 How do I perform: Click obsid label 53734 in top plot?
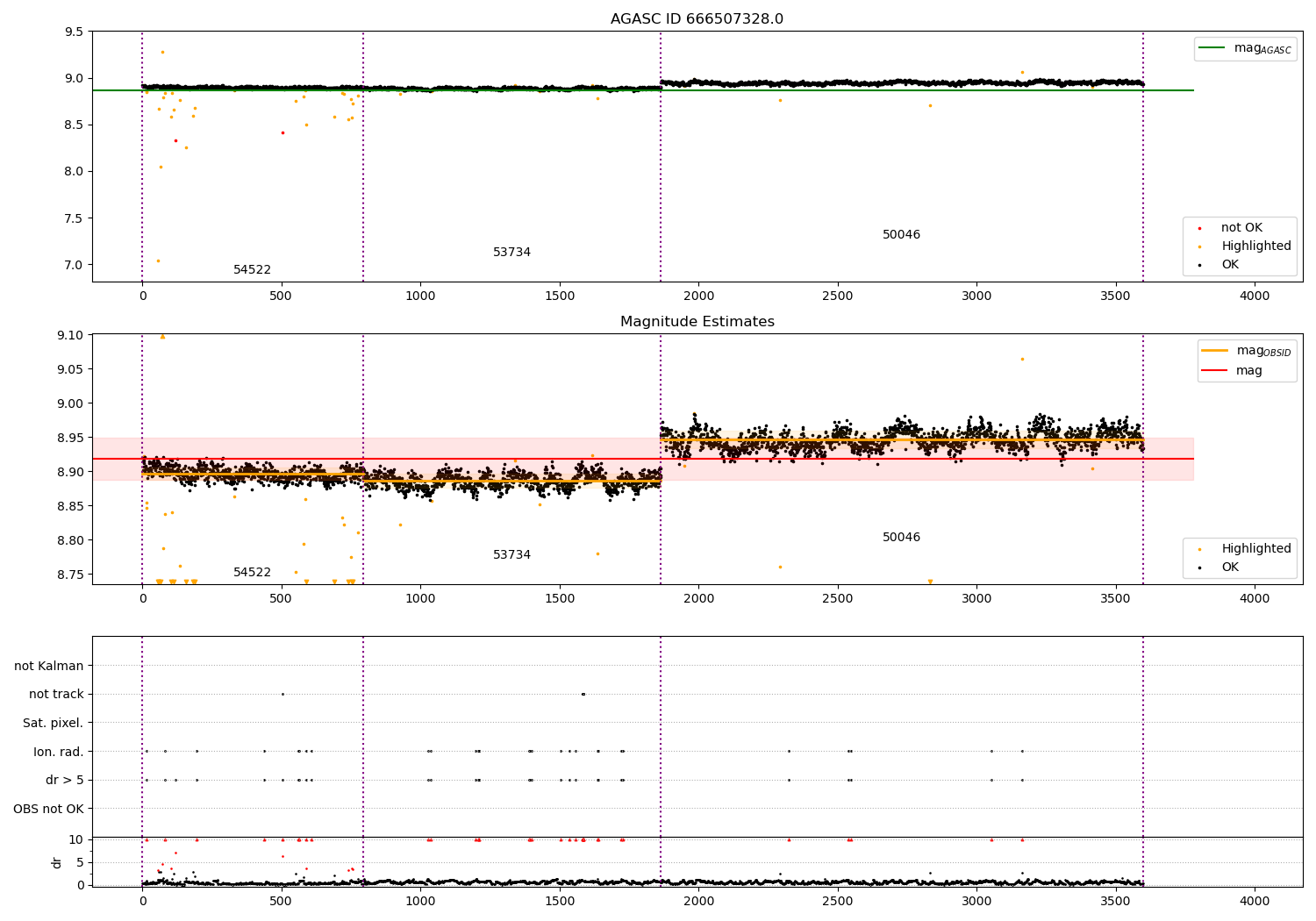pyautogui.click(x=511, y=253)
